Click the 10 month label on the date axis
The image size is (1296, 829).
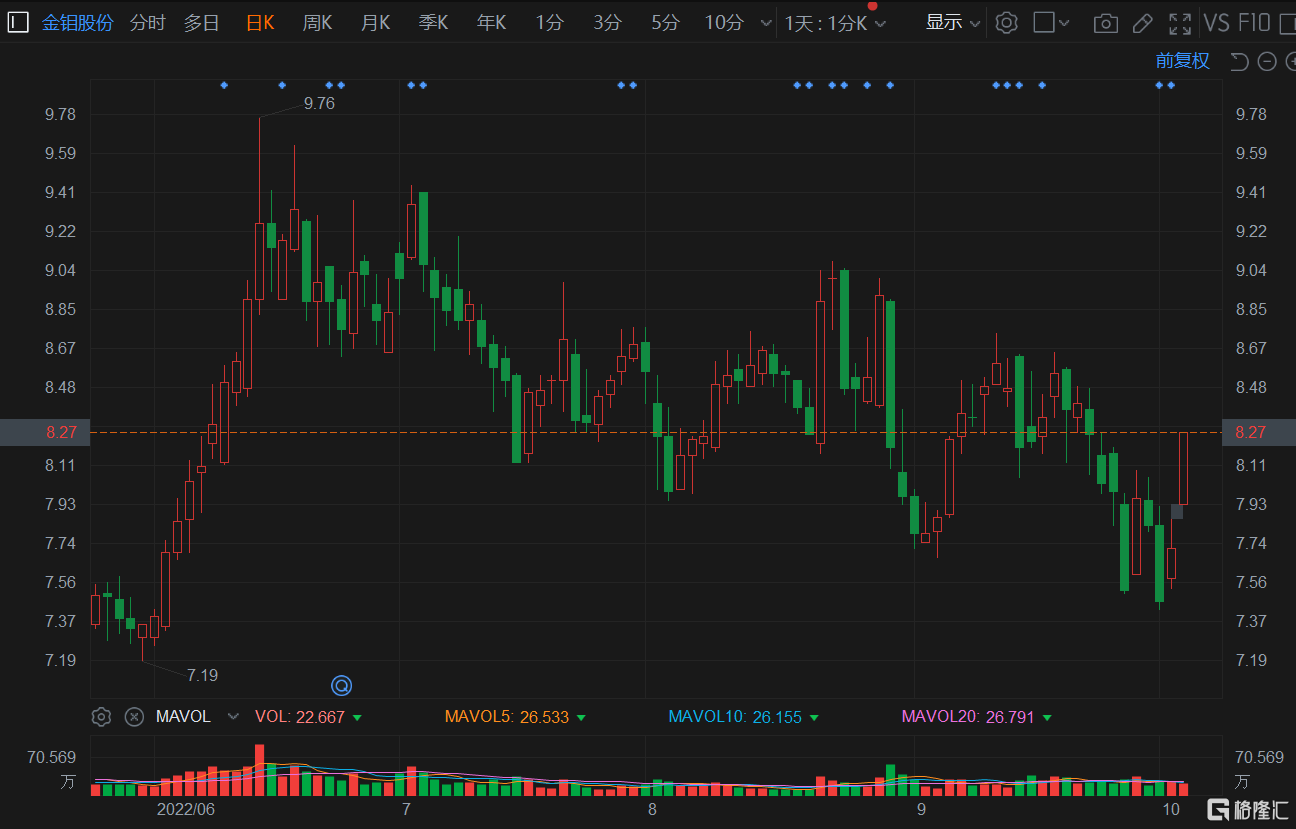pyautogui.click(x=1172, y=808)
